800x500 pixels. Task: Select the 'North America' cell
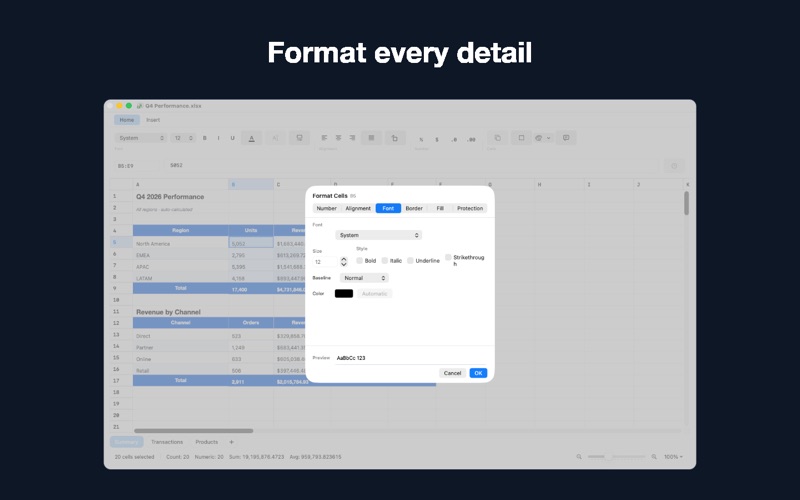pyautogui.click(x=181, y=244)
